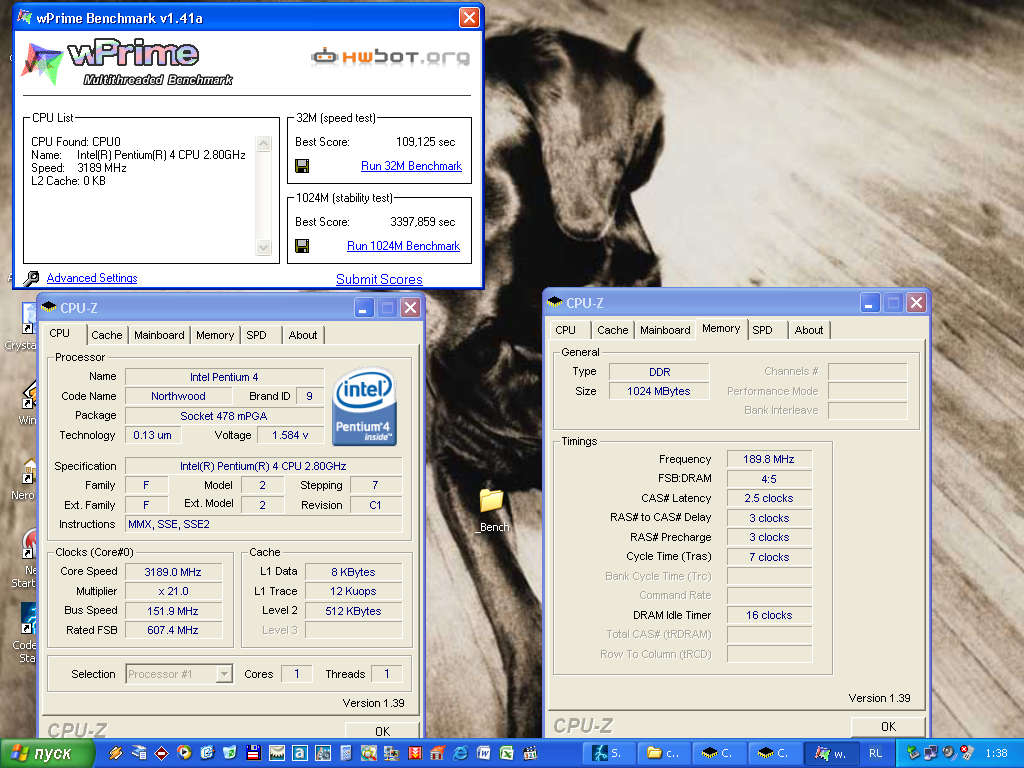Launch the calculator quick launch icon
This screenshot has width=1024, height=768.
[x=346, y=753]
